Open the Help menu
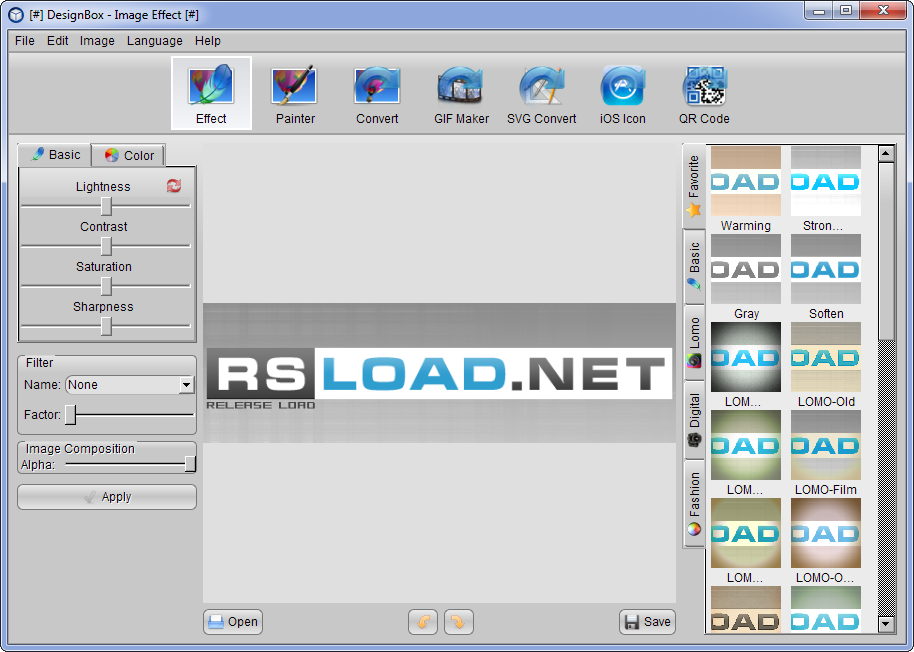This screenshot has height=652, width=914. click(x=208, y=41)
